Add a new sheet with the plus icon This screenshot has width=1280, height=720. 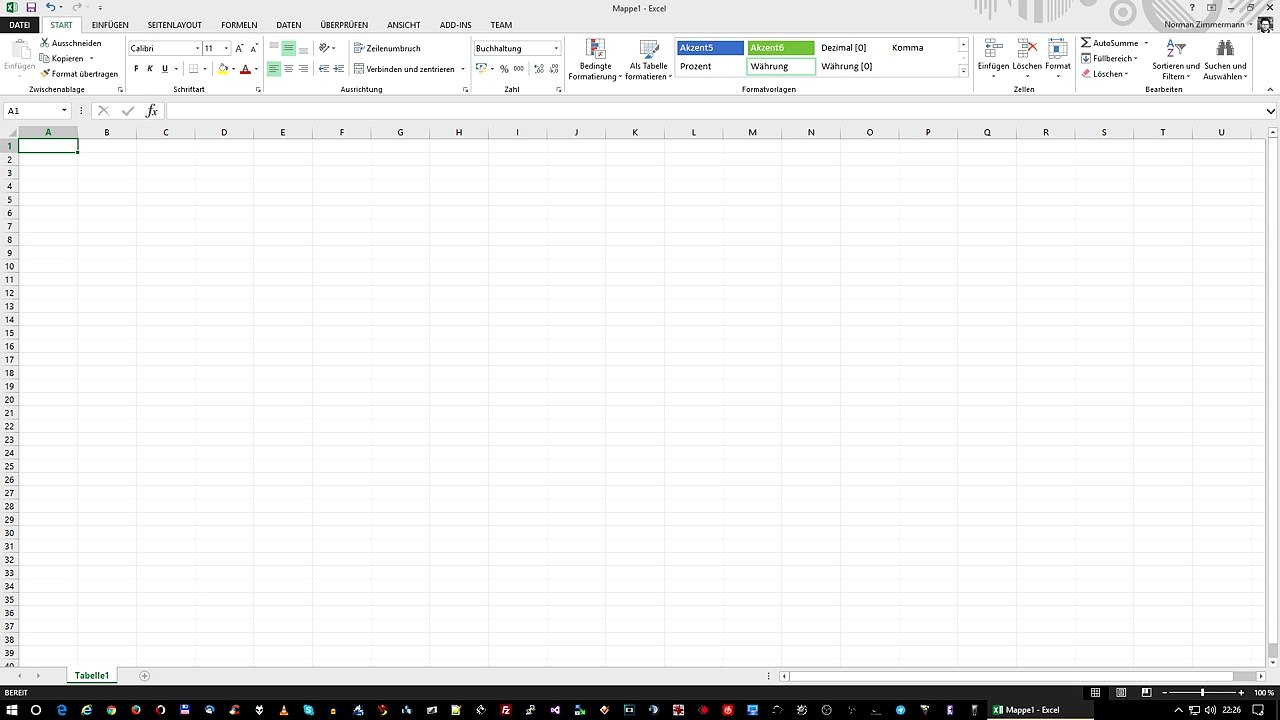tap(144, 676)
